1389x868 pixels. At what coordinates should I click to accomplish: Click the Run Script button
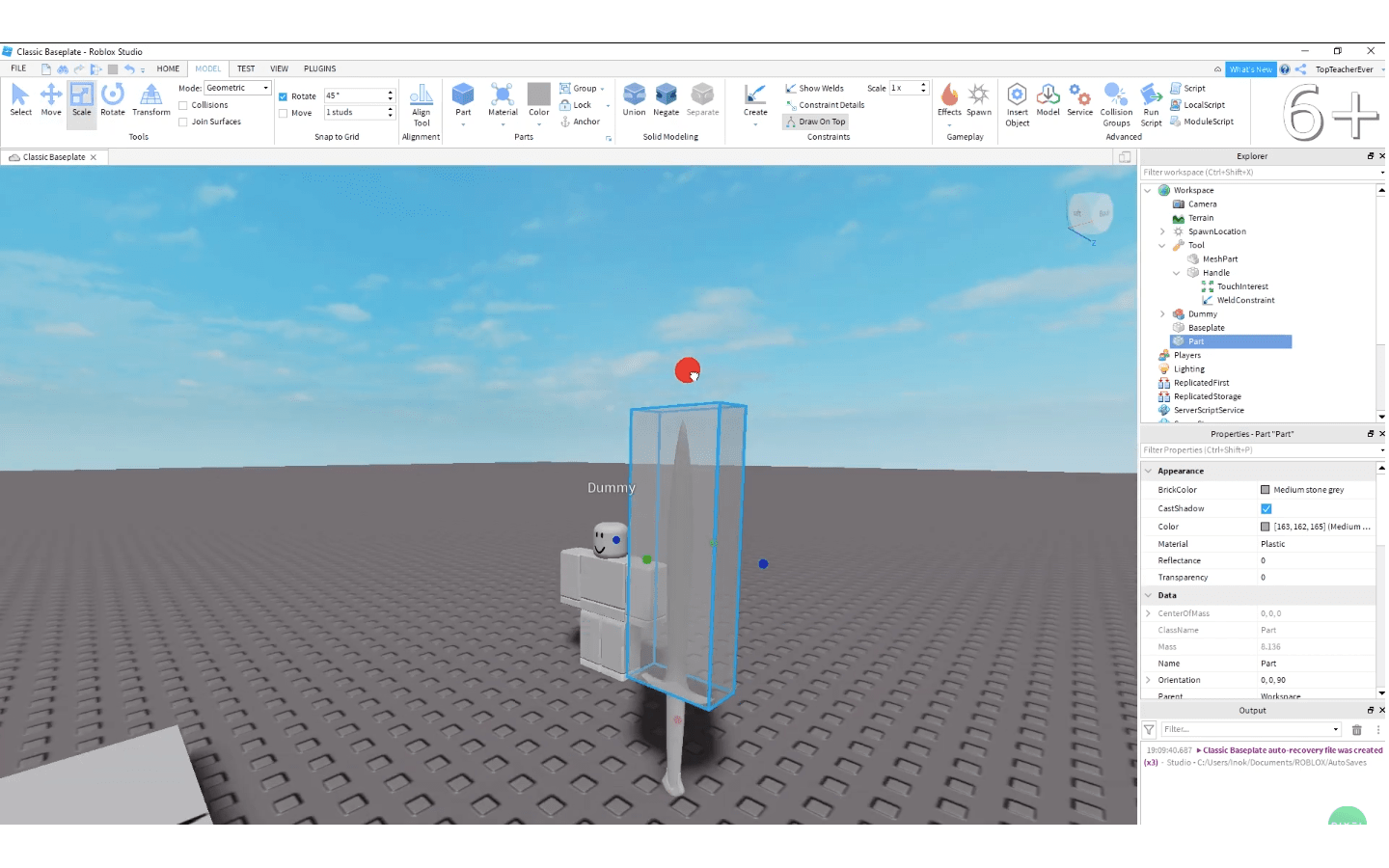pyautogui.click(x=1151, y=105)
